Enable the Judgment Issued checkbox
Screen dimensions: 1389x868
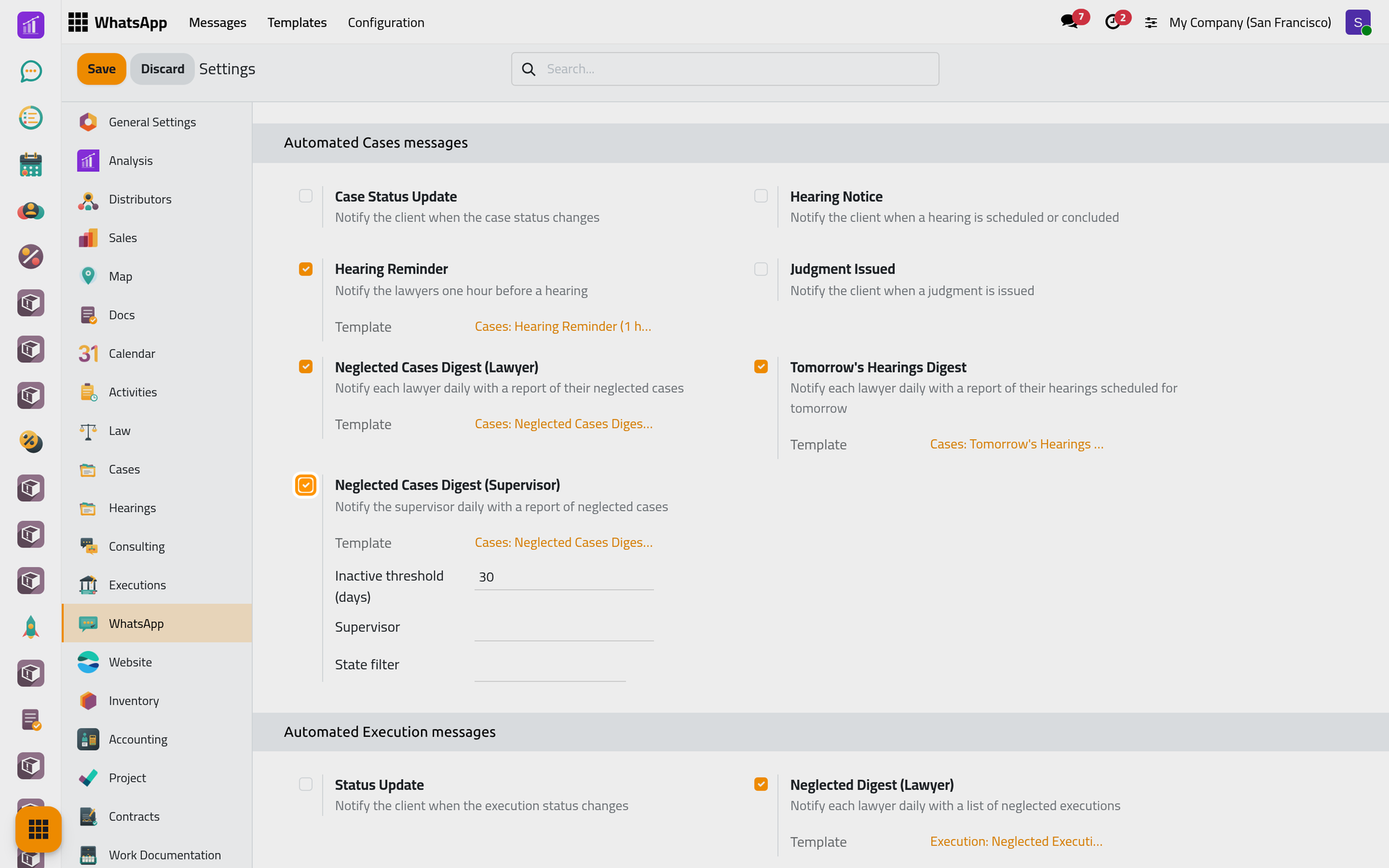[x=761, y=269]
